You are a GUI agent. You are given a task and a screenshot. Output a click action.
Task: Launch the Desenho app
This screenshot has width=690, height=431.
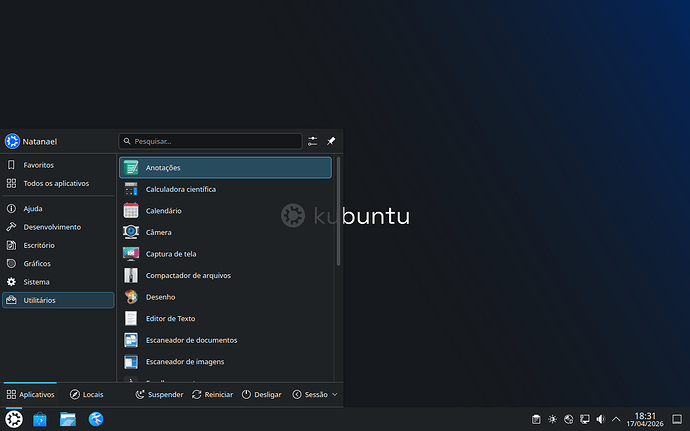coord(225,297)
